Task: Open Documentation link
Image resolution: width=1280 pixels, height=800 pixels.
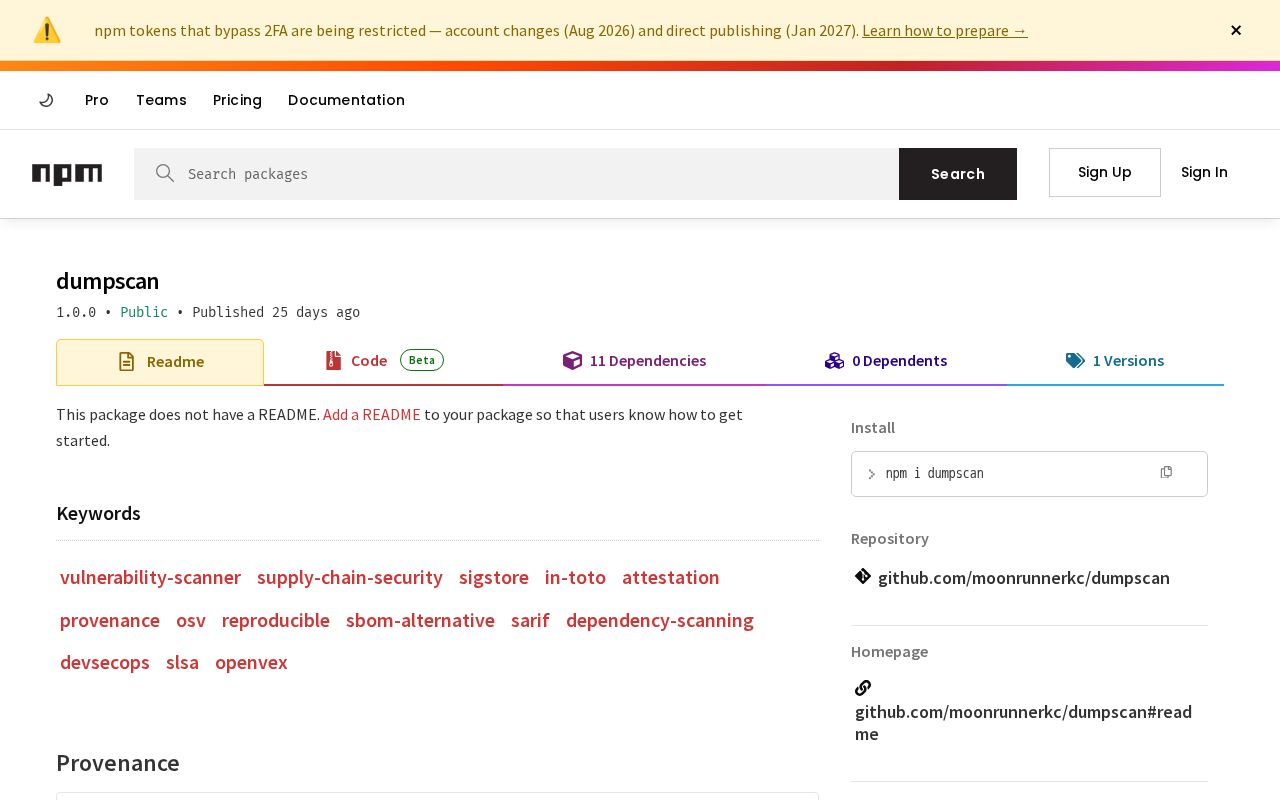Action: click(x=346, y=100)
